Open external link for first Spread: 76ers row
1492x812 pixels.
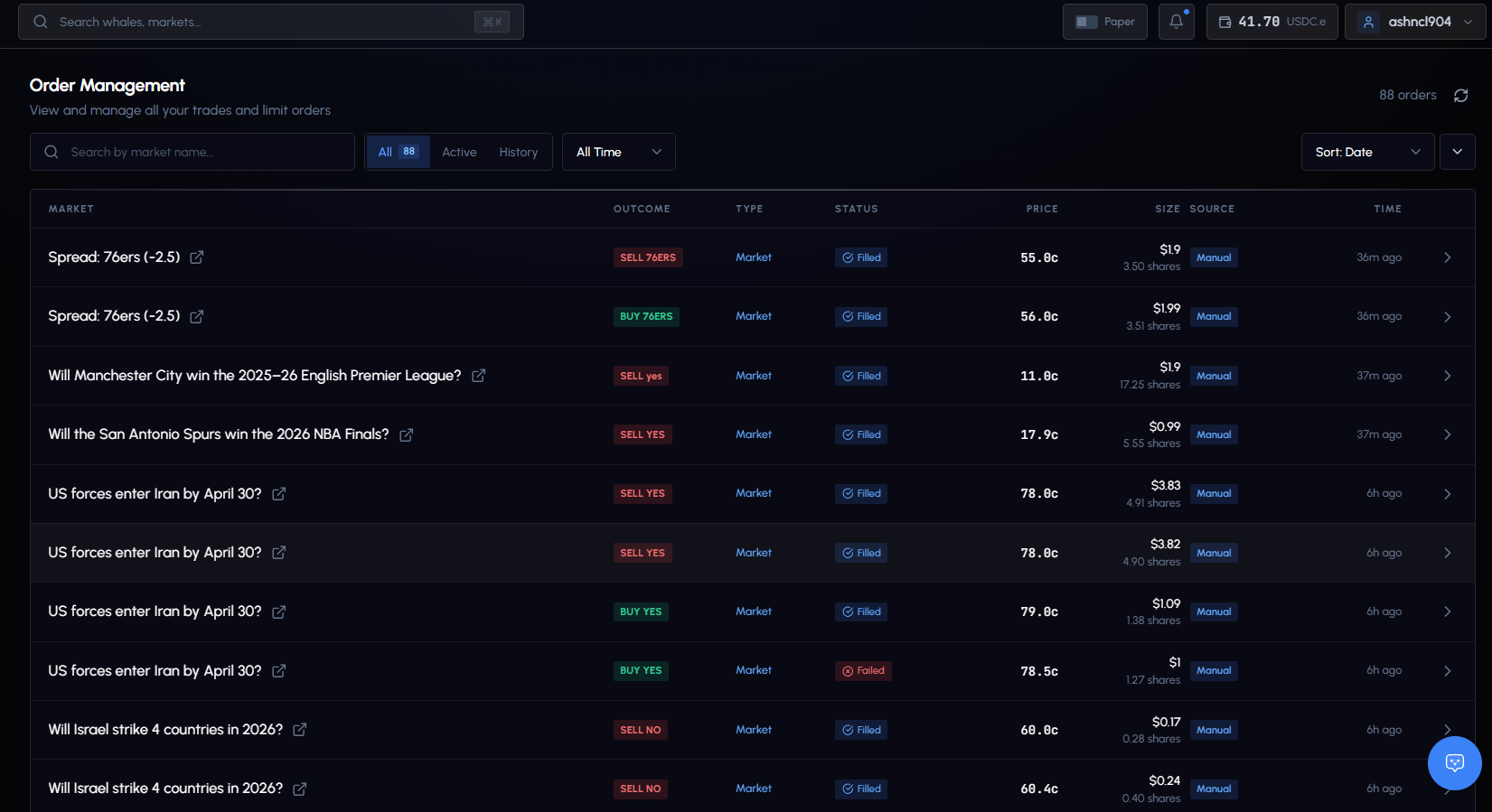coord(197,257)
